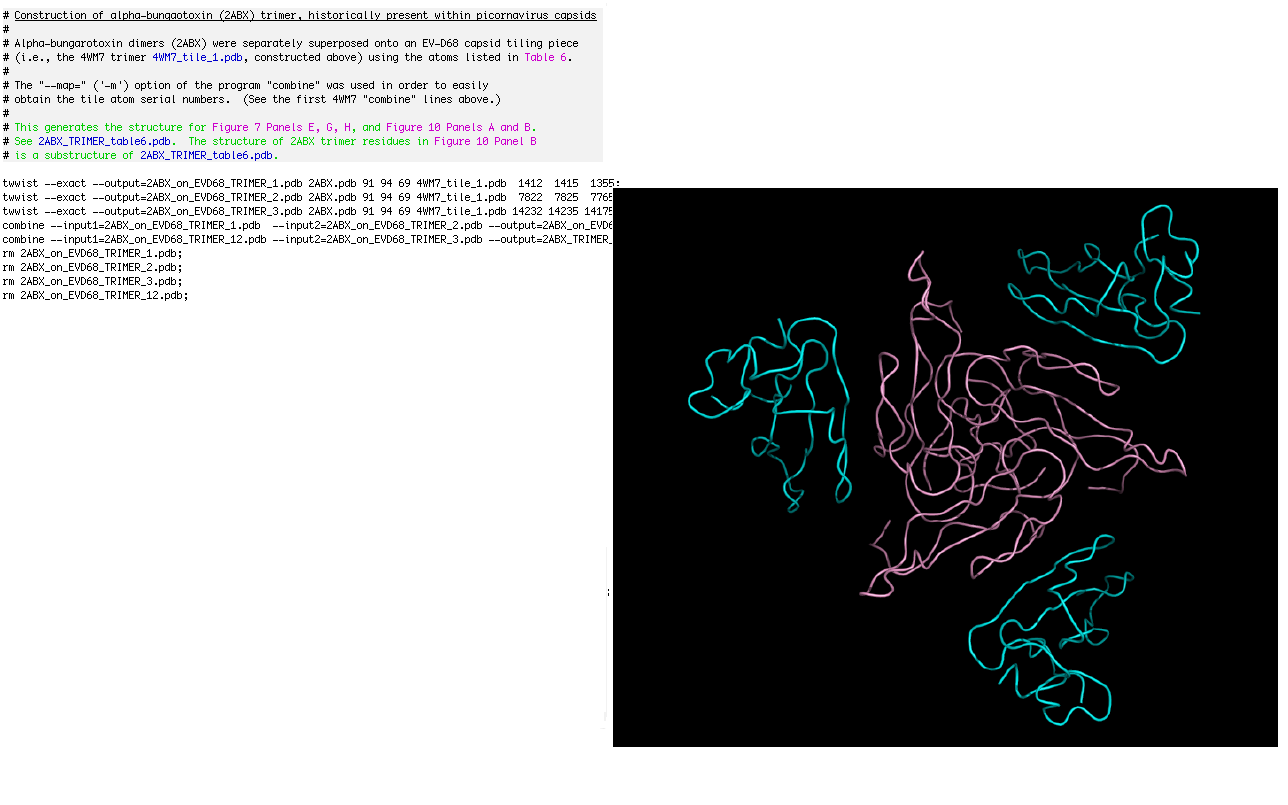Open Figure 7 Panels E, G, H link
This screenshot has width=1288, height=805.
click(284, 127)
